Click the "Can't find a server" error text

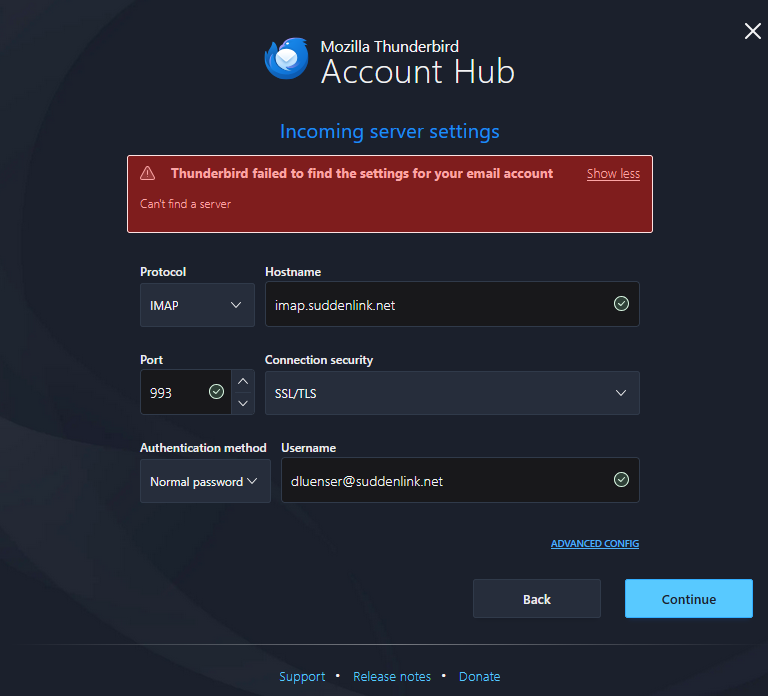click(x=185, y=204)
